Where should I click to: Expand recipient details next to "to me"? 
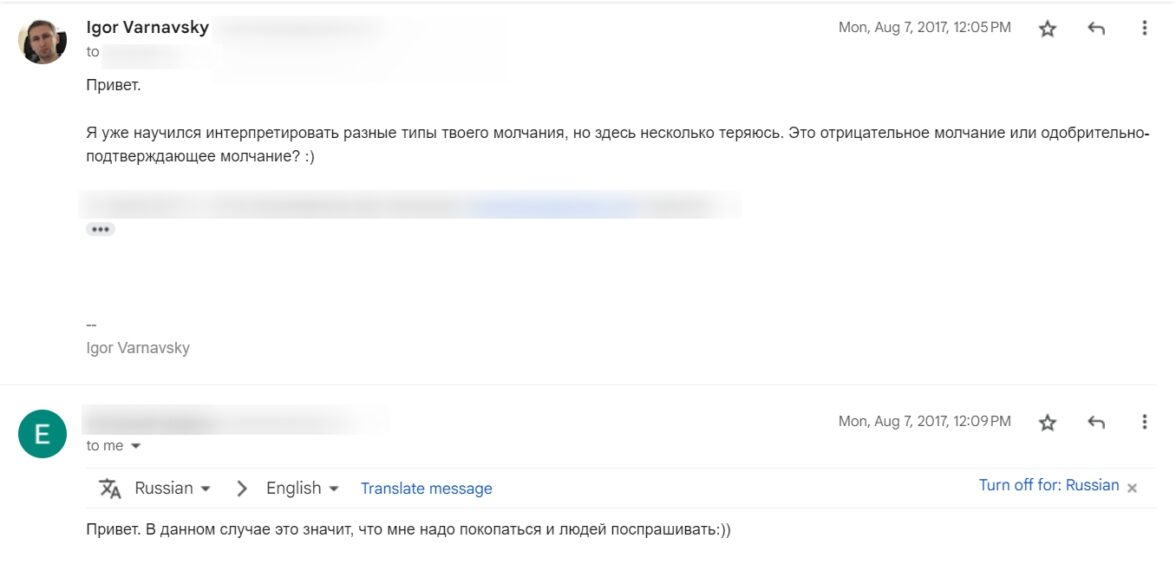[136, 446]
